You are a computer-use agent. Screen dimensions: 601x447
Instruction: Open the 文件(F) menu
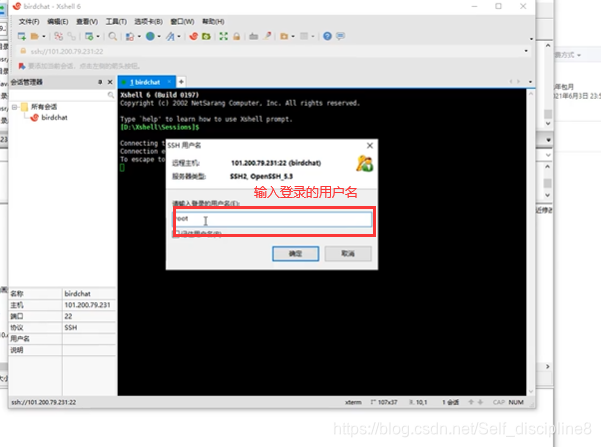coord(29,21)
